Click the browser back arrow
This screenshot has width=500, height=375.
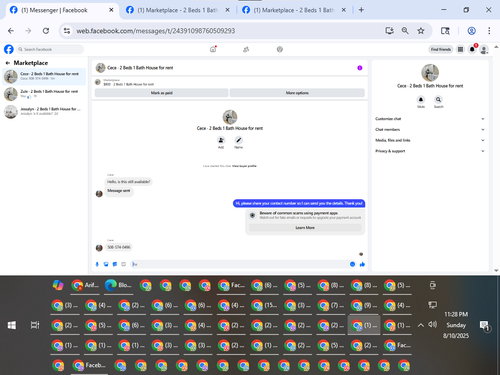pyautogui.click(x=11, y=31)
